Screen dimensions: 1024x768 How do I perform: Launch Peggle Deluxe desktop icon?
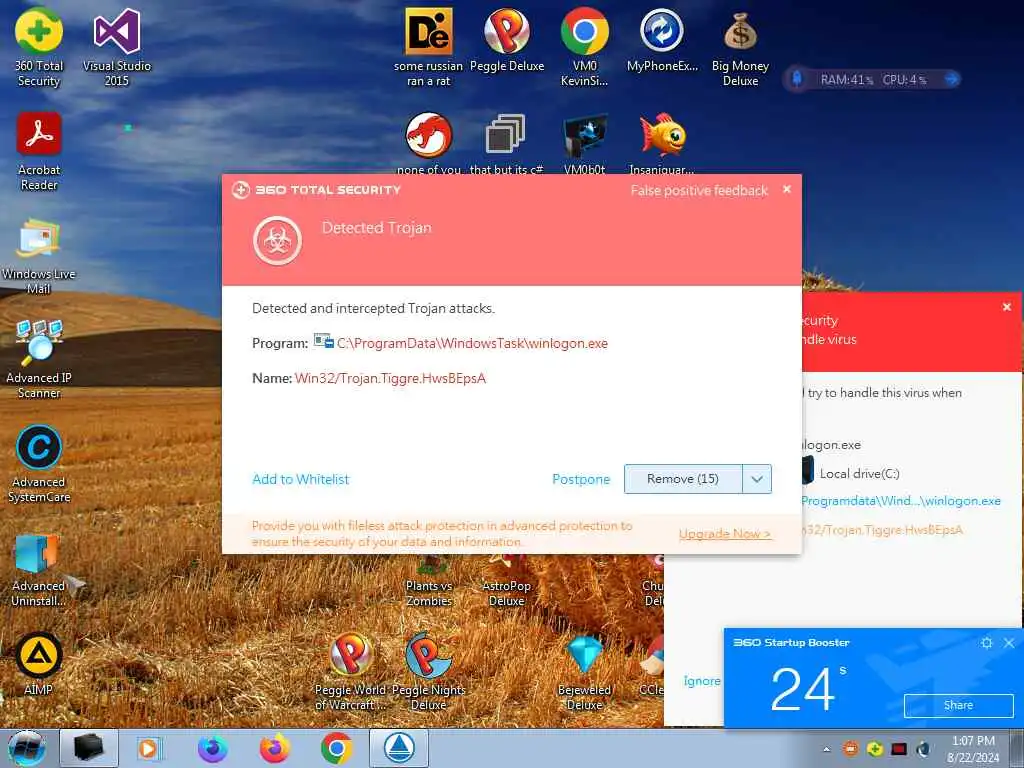point(507,40)
